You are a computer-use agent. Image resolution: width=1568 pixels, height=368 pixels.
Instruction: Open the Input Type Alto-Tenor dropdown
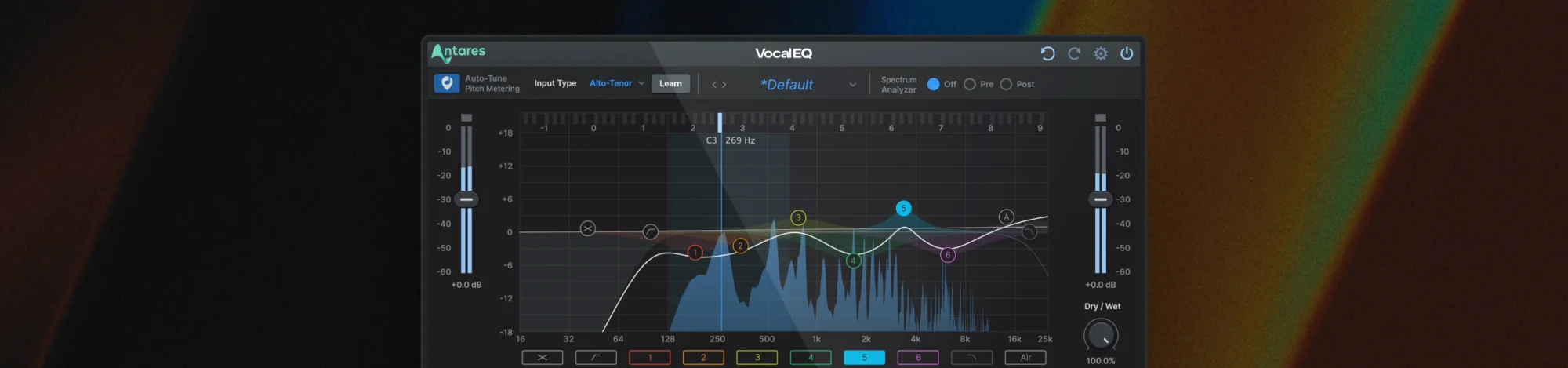[617, 83]
